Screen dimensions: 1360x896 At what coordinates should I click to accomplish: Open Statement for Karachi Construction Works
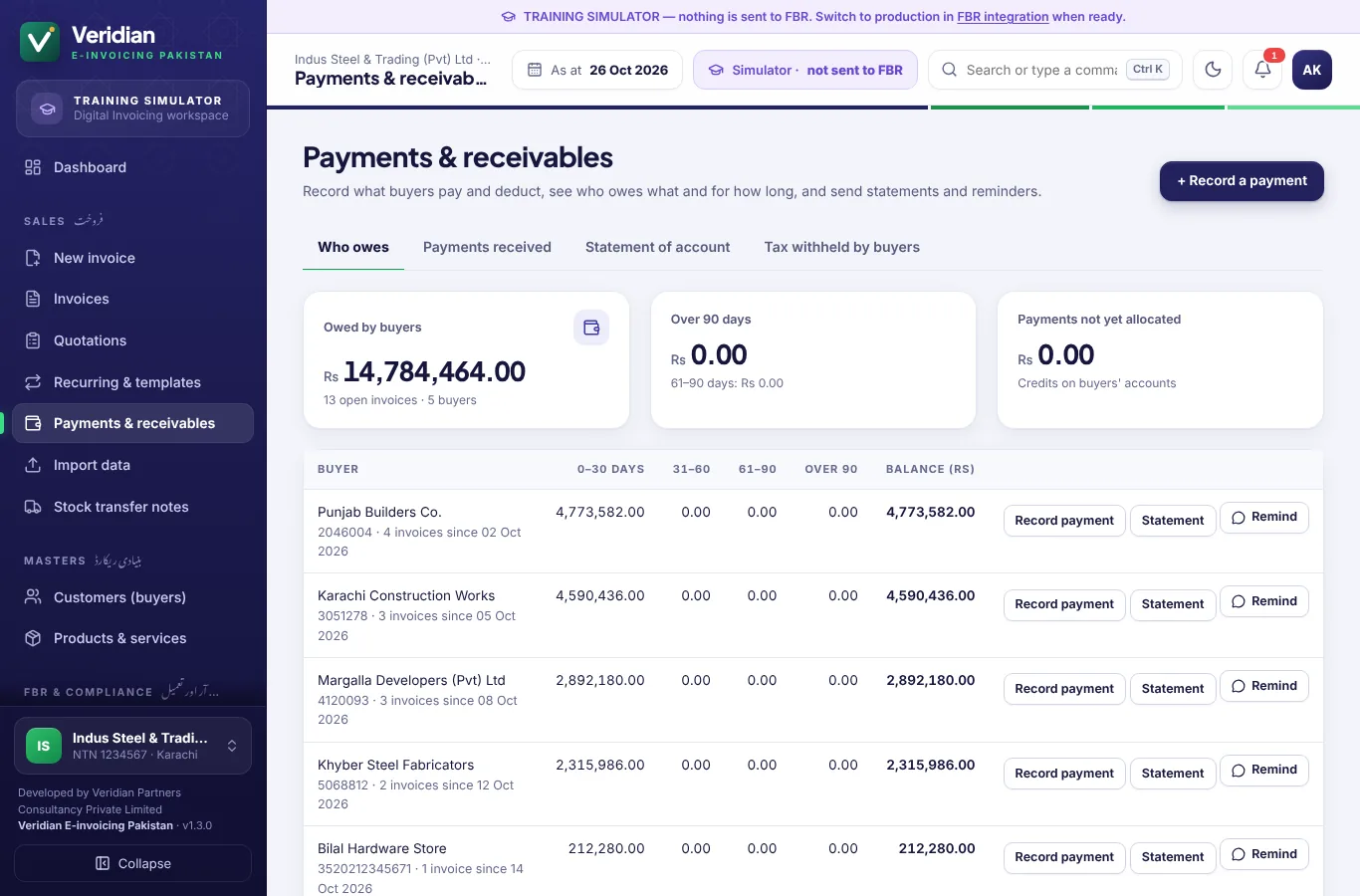point(1173,604)
